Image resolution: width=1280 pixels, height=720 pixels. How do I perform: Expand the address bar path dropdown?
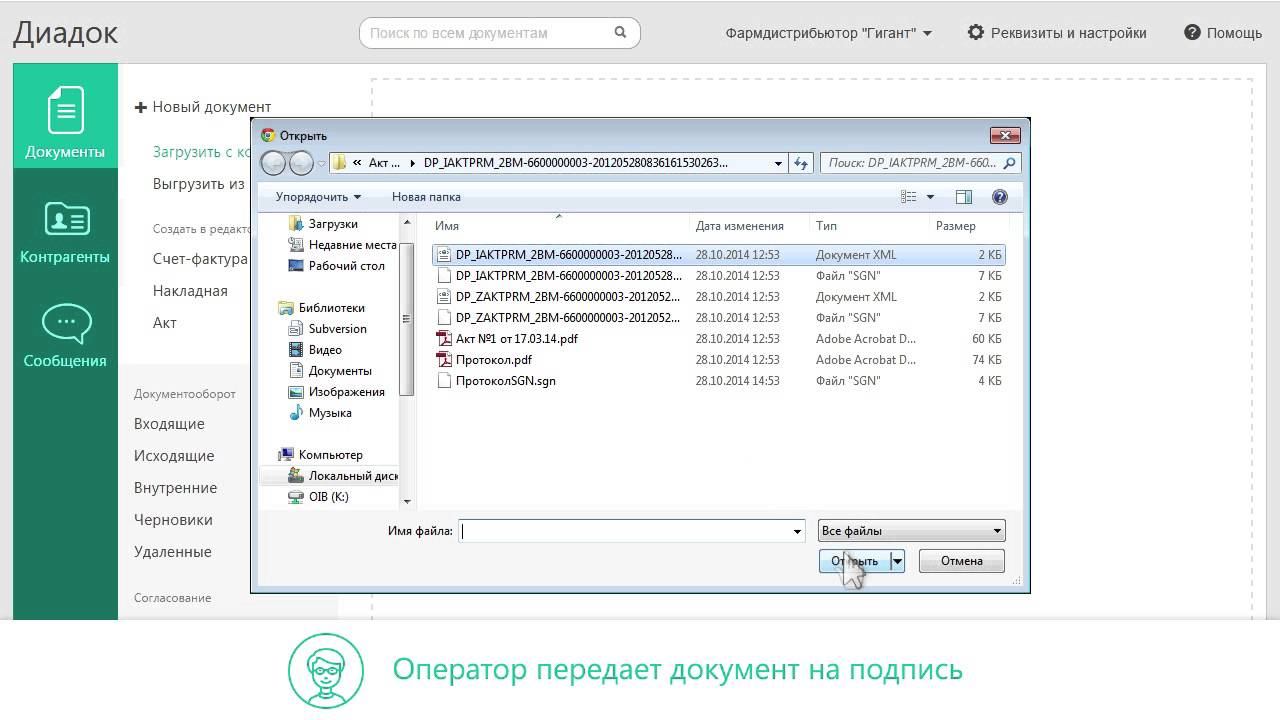pos(778,163)
